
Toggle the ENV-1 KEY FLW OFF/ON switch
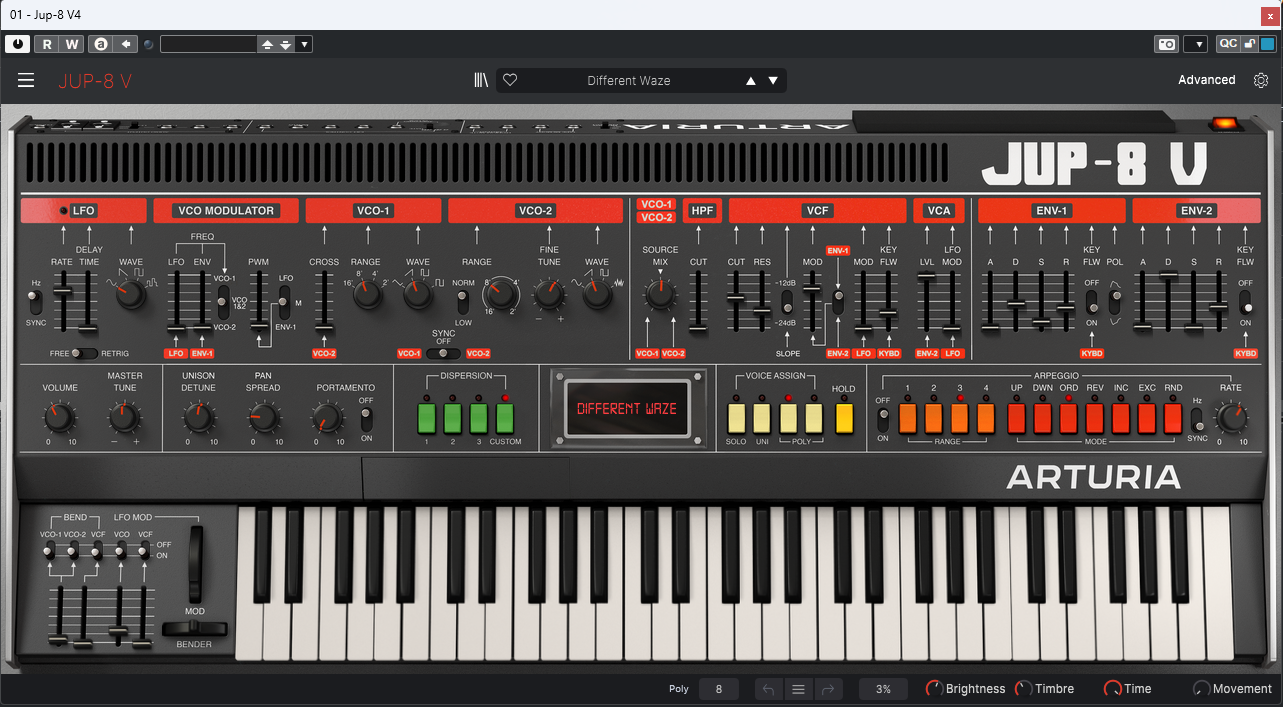(x=1091, y=302)
